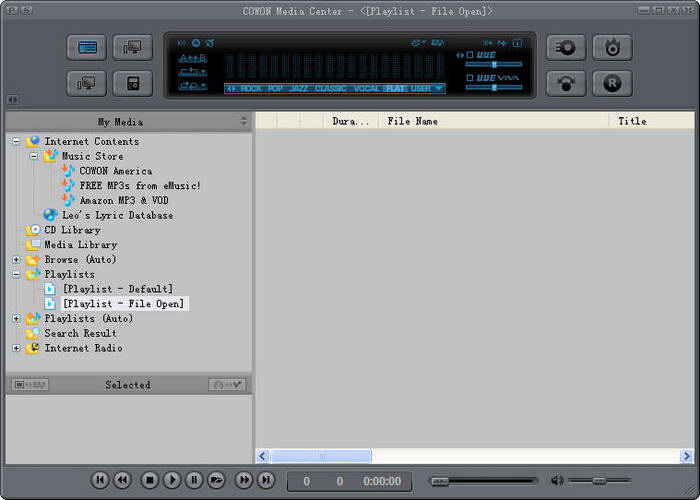Open COWON America music store
The width and height of the screenshot is (700, 500).
[x=116, y=171]
